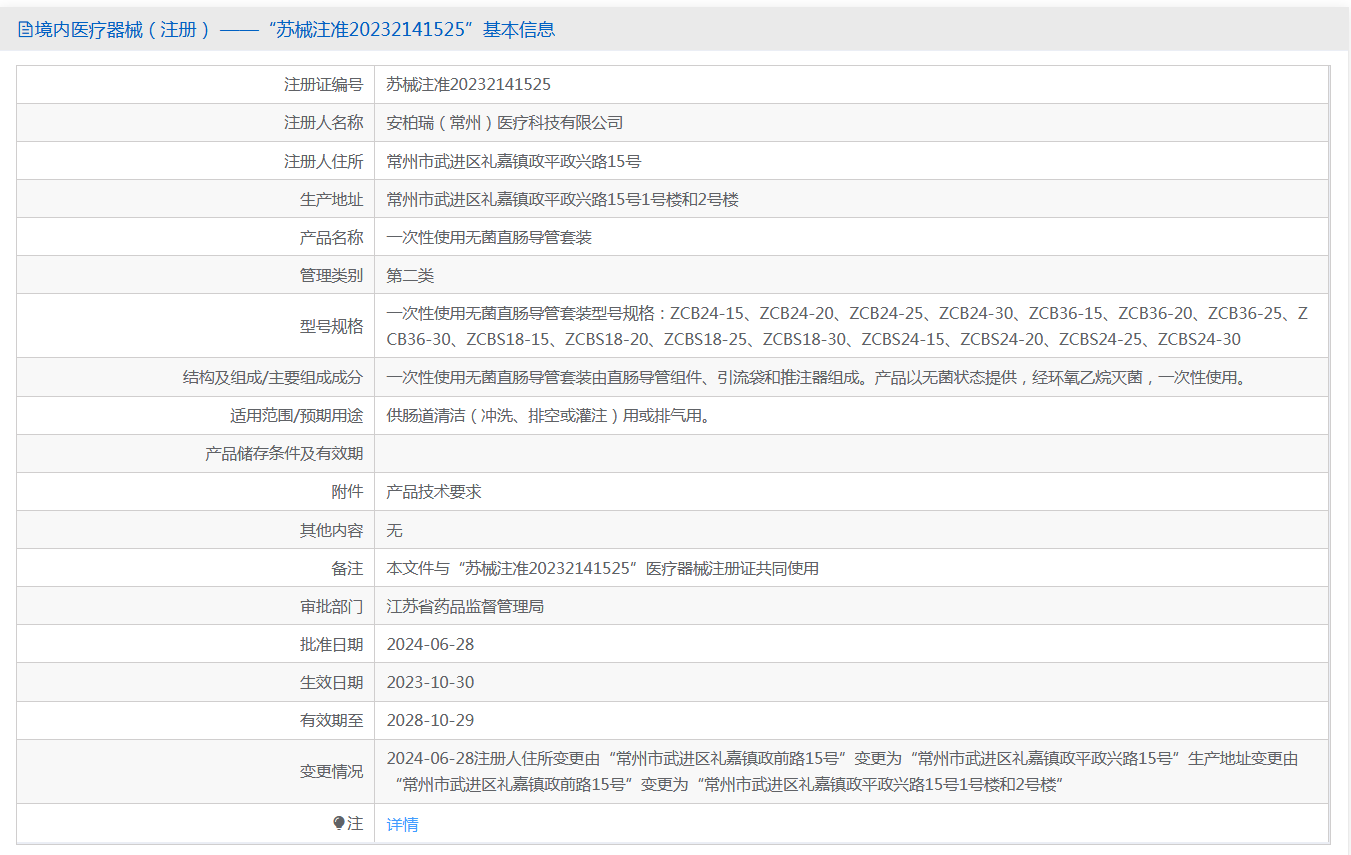This screenshot has width=1351, height=855.
Task: Click the 型号规格 label
Action: [331, 326]
